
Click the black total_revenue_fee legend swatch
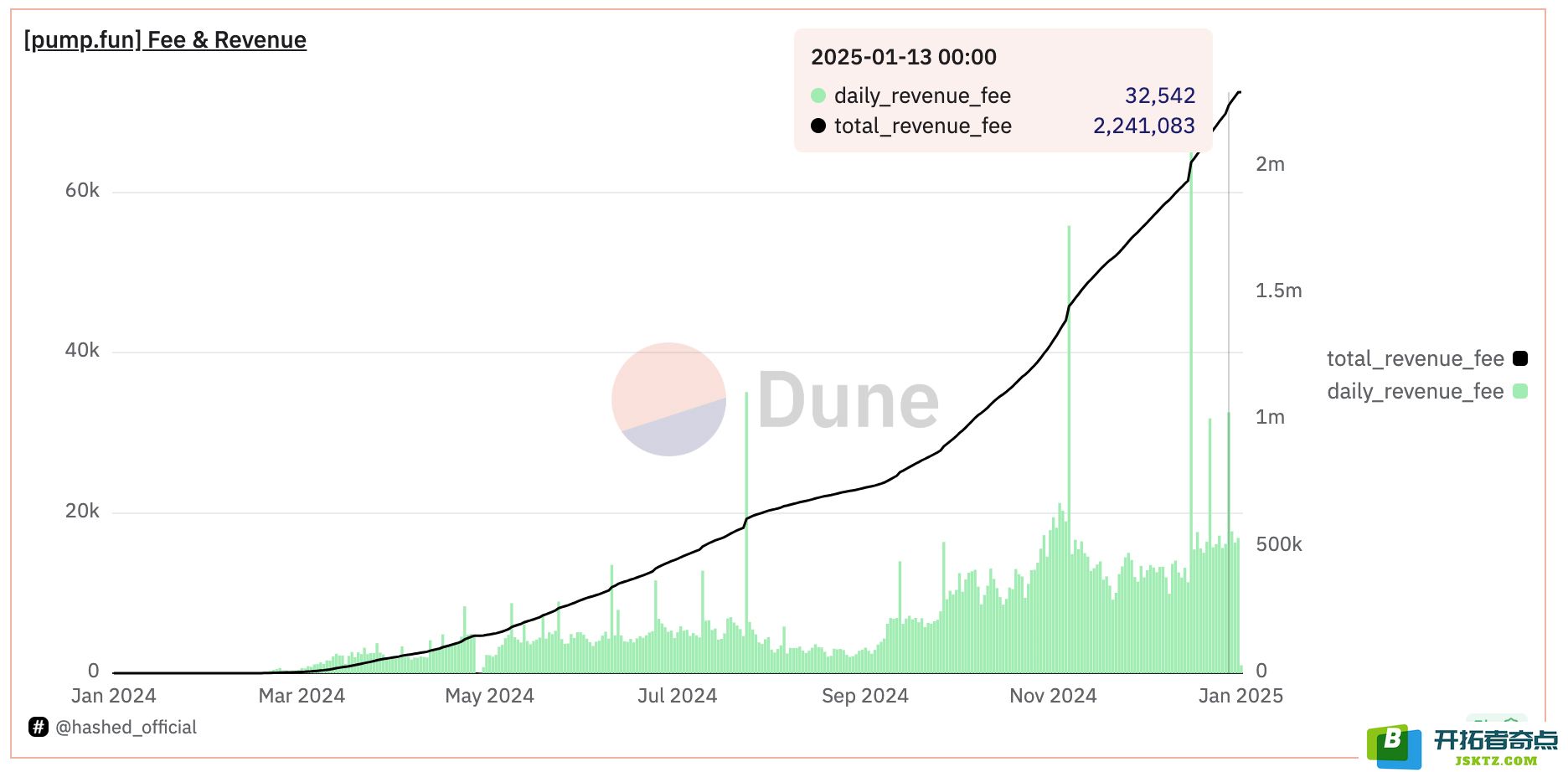1520,358
